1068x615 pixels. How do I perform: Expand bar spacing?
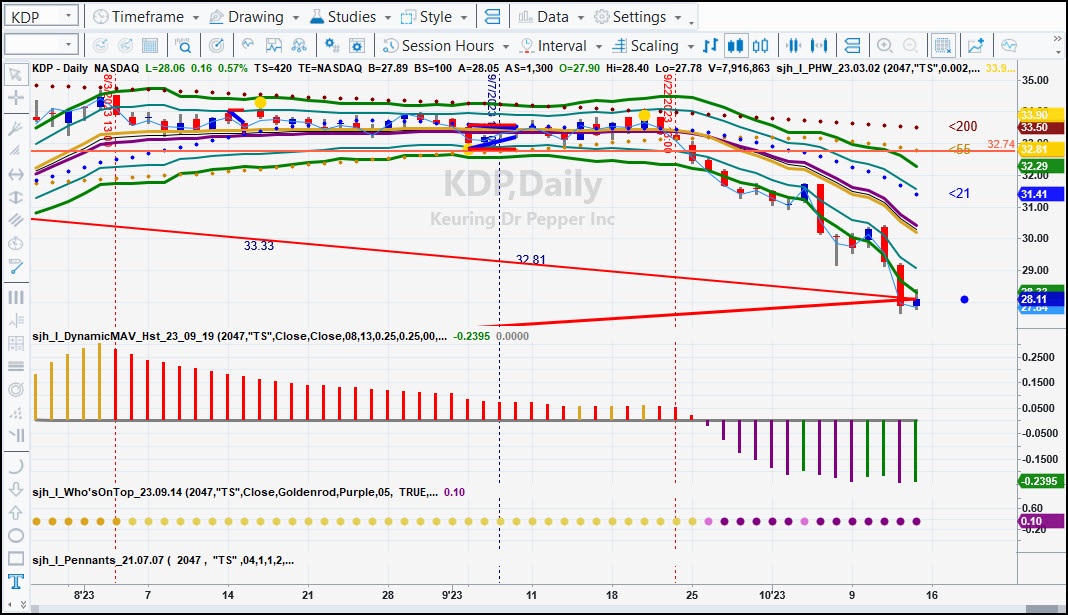click(819, 46)
